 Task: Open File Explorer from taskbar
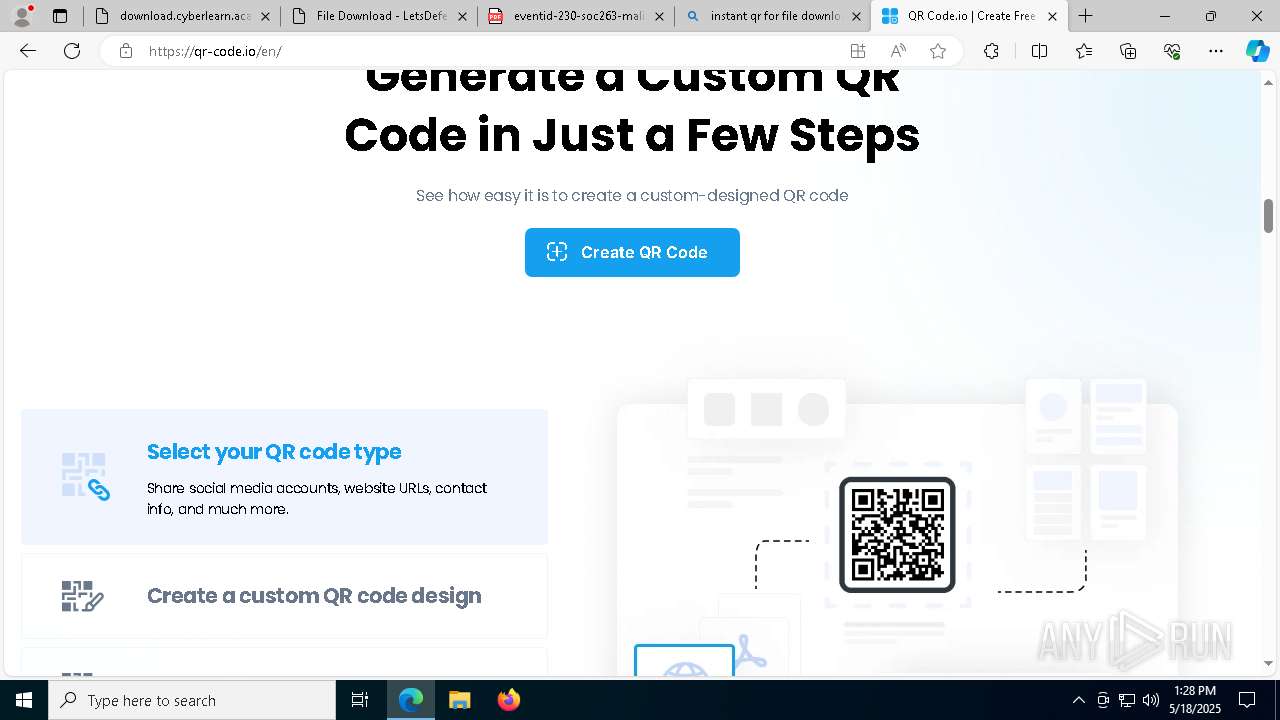[x=459, y=700]
